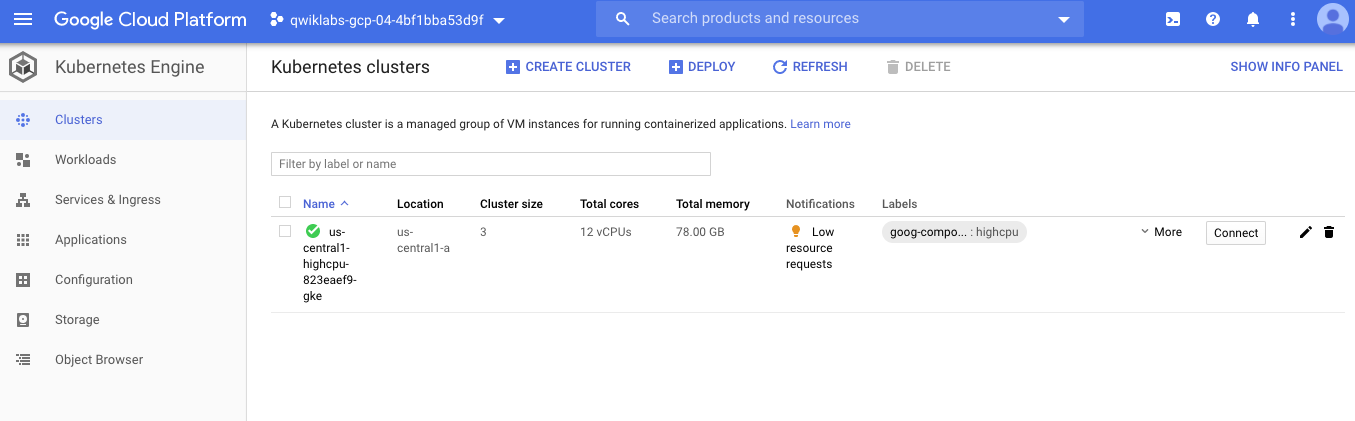Click SHOW INFO PANEL
Screen dimensions: 1355x421
(x=1286, y=67)
